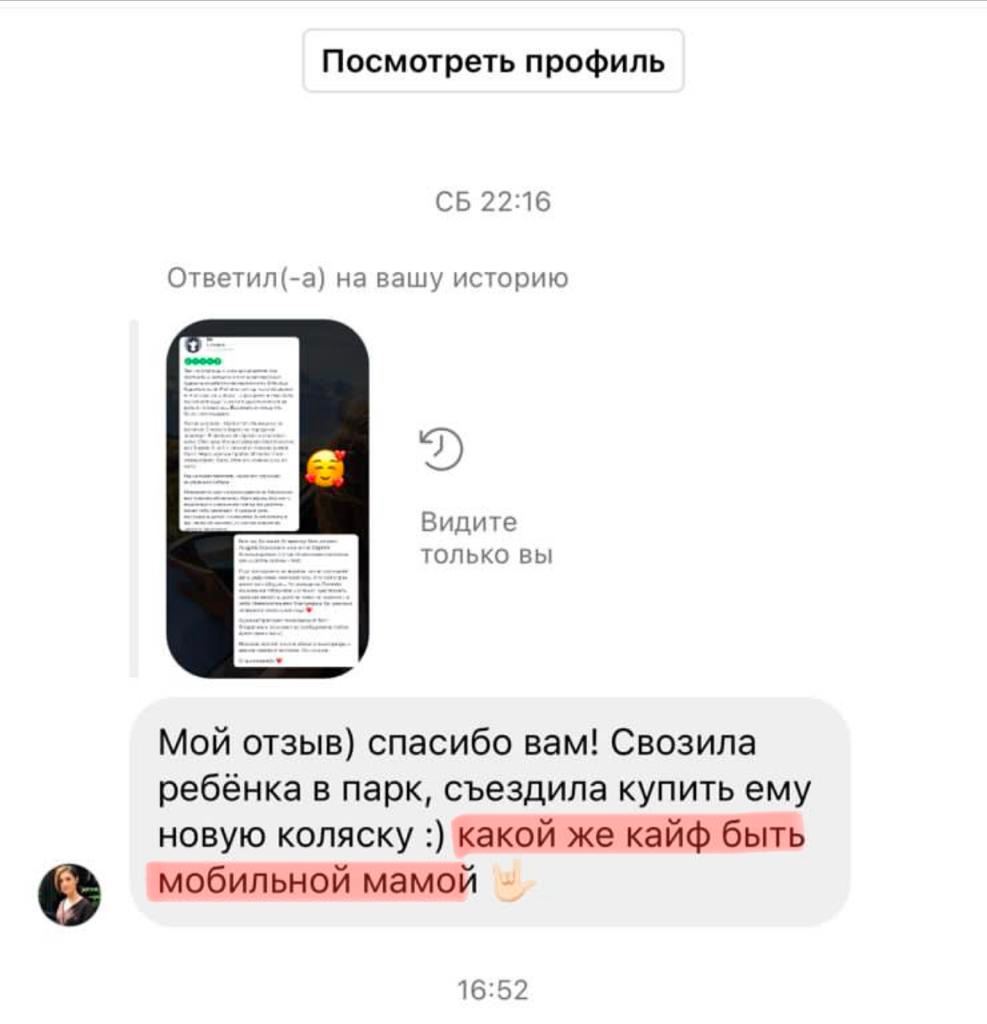
Task: Click small profile avatar atop review card
Action: tap(193, 344)
